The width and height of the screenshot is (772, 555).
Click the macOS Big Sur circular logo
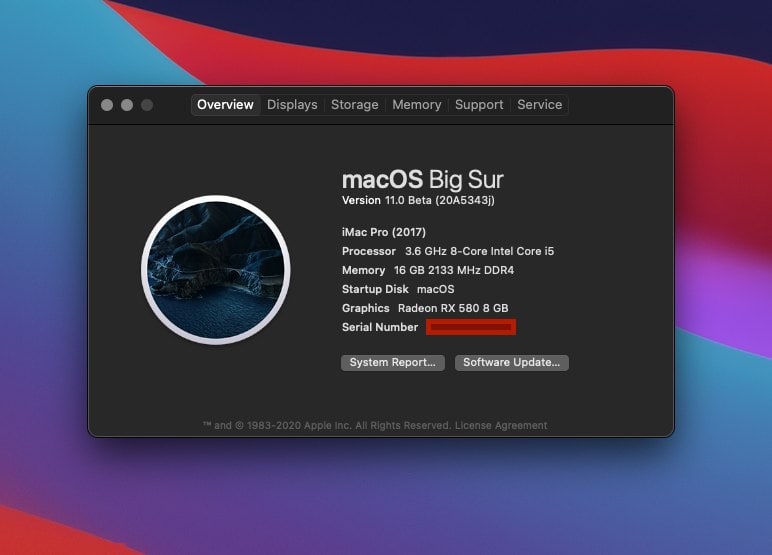[215, 270]
